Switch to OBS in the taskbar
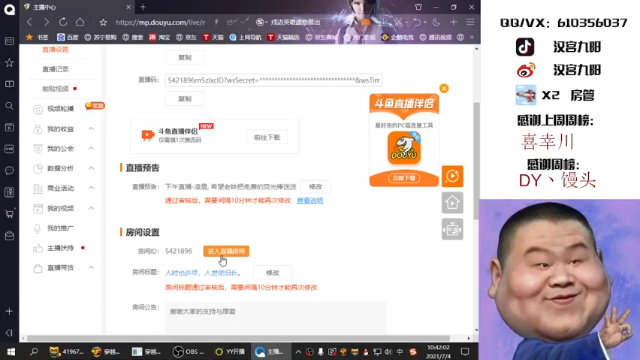 (x=188, y=351)
